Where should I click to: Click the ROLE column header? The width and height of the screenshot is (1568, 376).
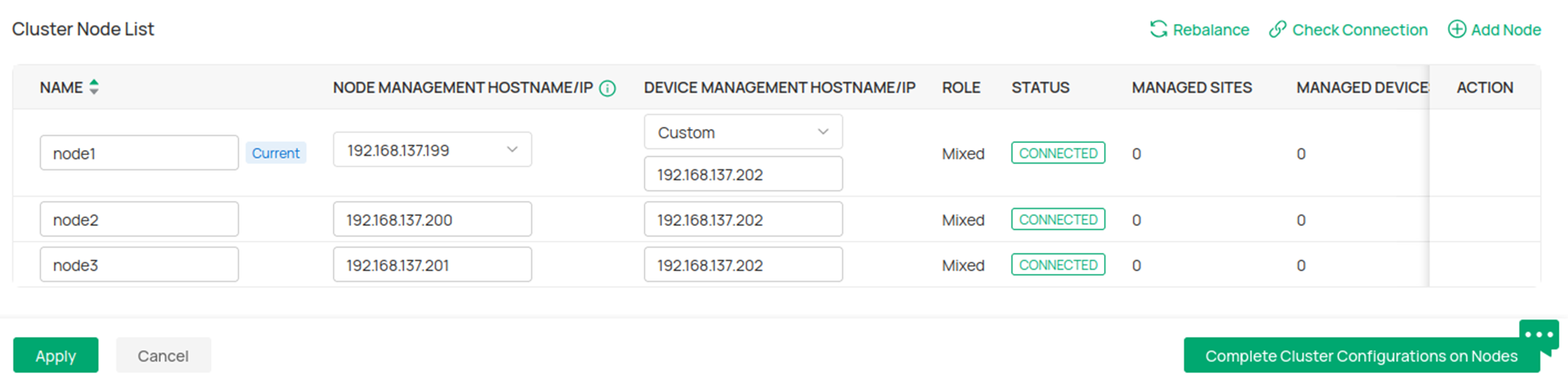pos(961,88)
